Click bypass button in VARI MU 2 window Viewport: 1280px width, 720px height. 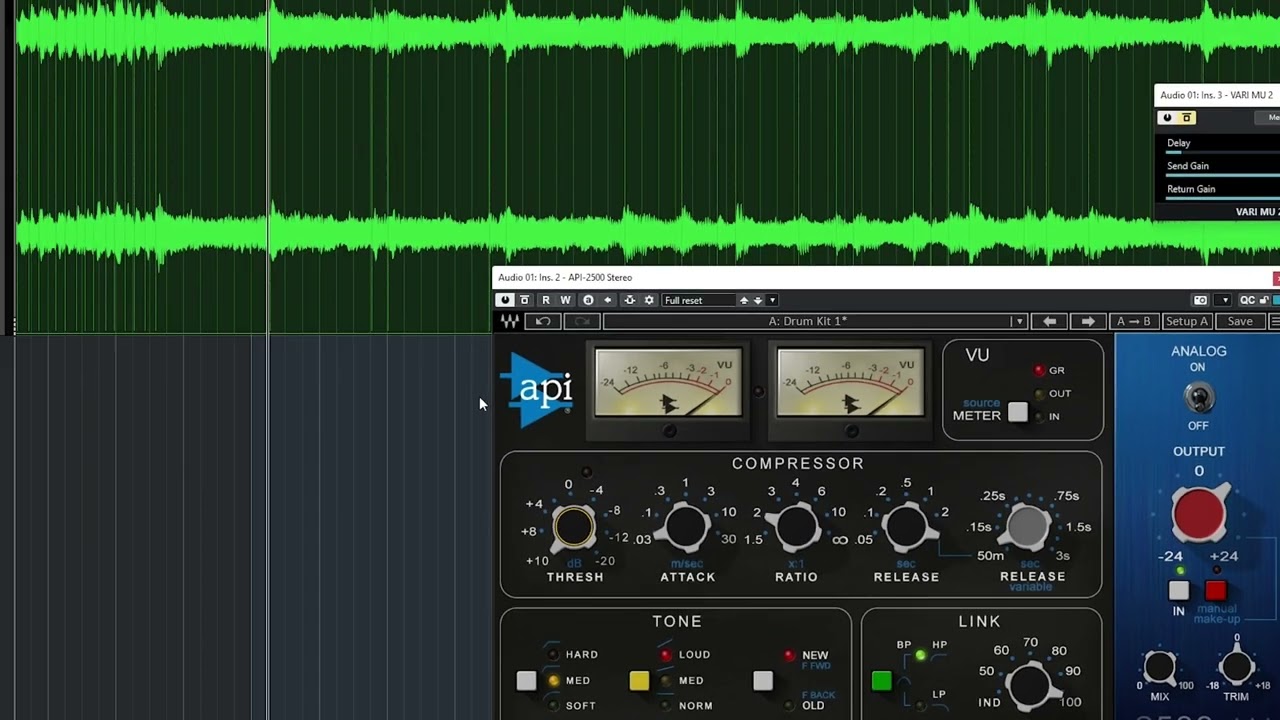tap(1187, 118)
